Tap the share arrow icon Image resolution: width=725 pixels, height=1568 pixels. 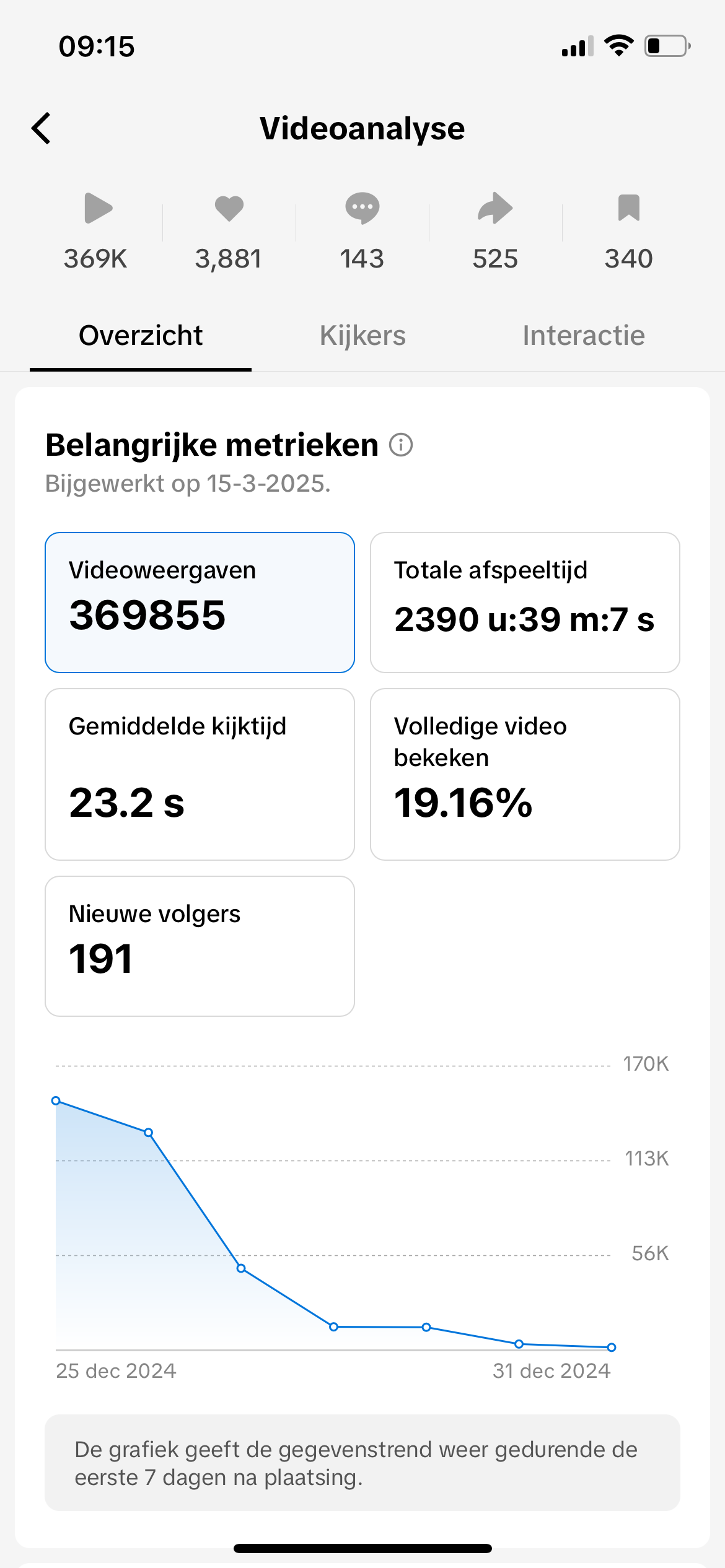[x=495, y=208]
